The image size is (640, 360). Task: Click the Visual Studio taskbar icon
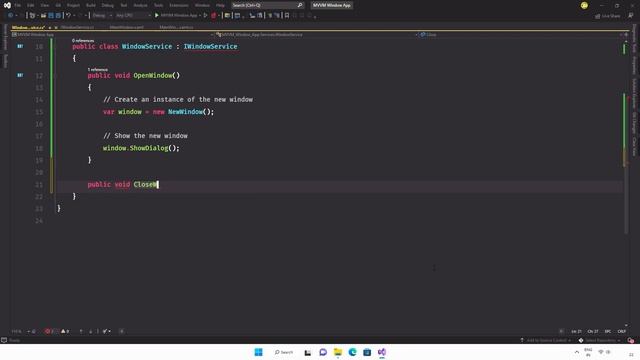click(382, 352)
